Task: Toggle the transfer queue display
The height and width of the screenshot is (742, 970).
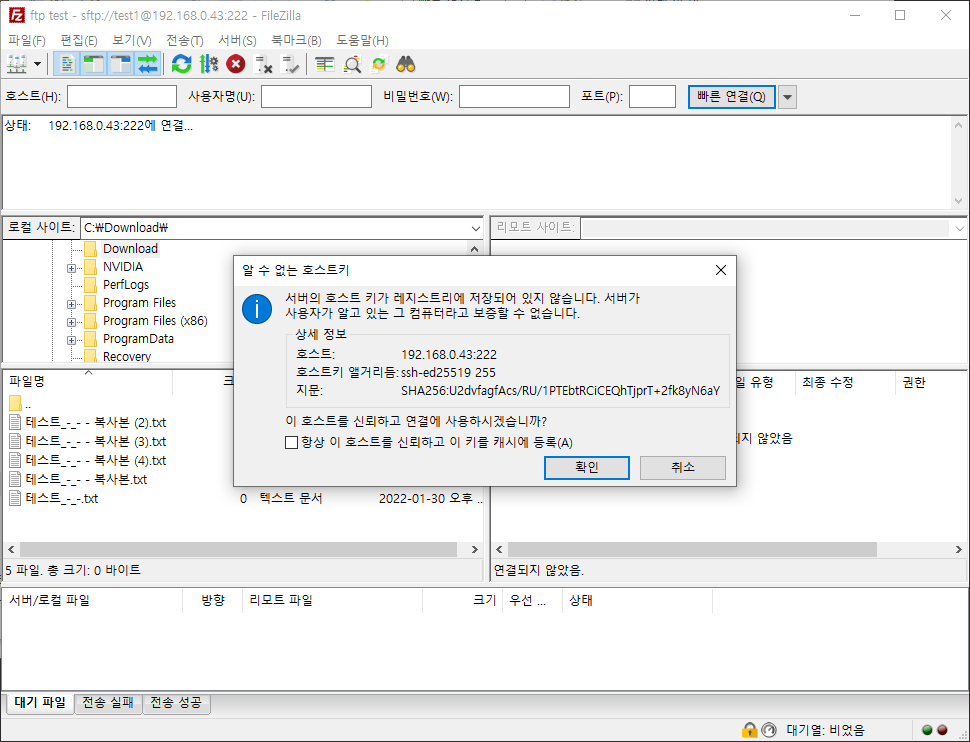Action: point(148,64)
